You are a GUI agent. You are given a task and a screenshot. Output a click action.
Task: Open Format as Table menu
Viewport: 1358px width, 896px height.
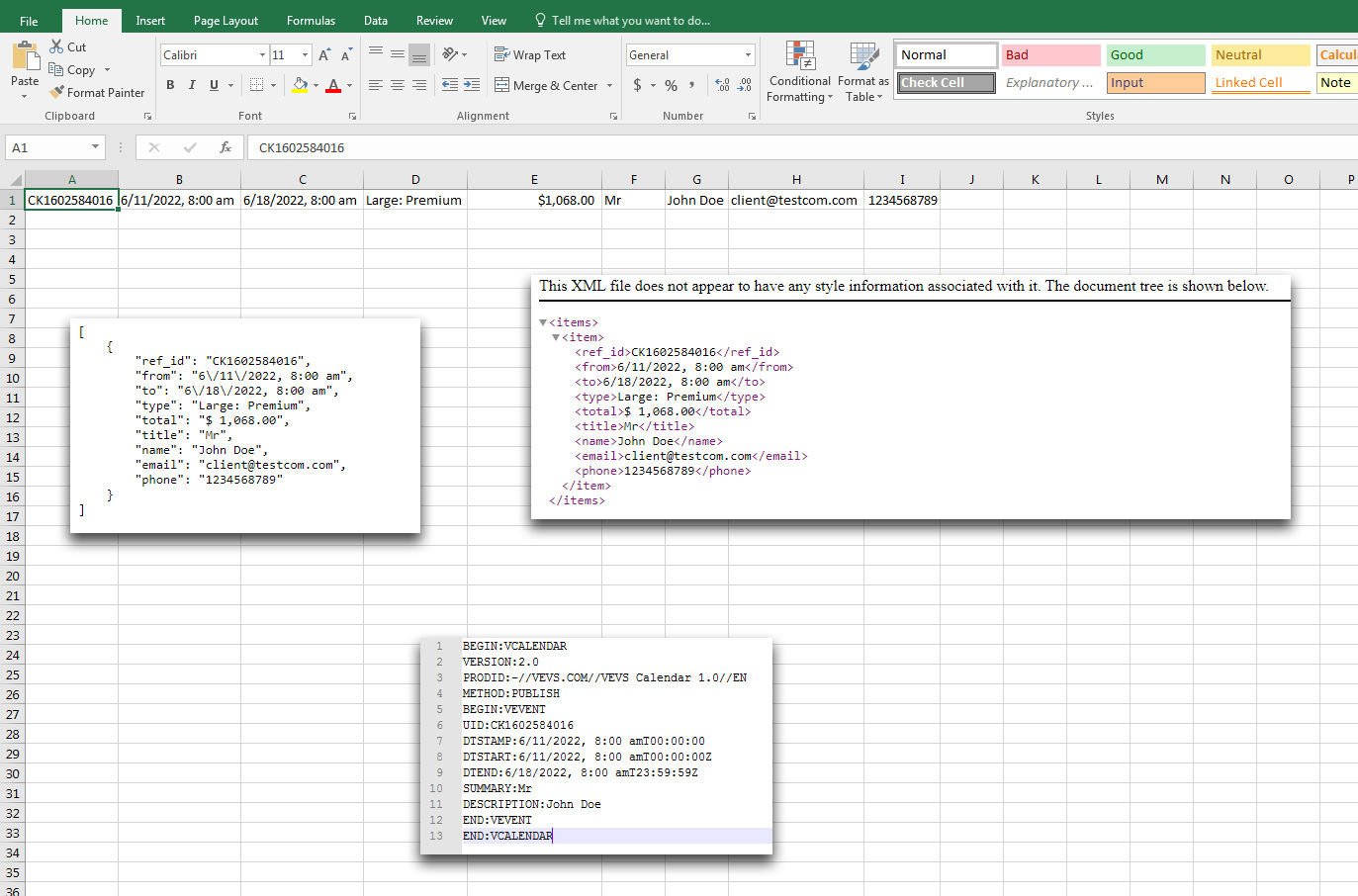(x=863, y=71)
